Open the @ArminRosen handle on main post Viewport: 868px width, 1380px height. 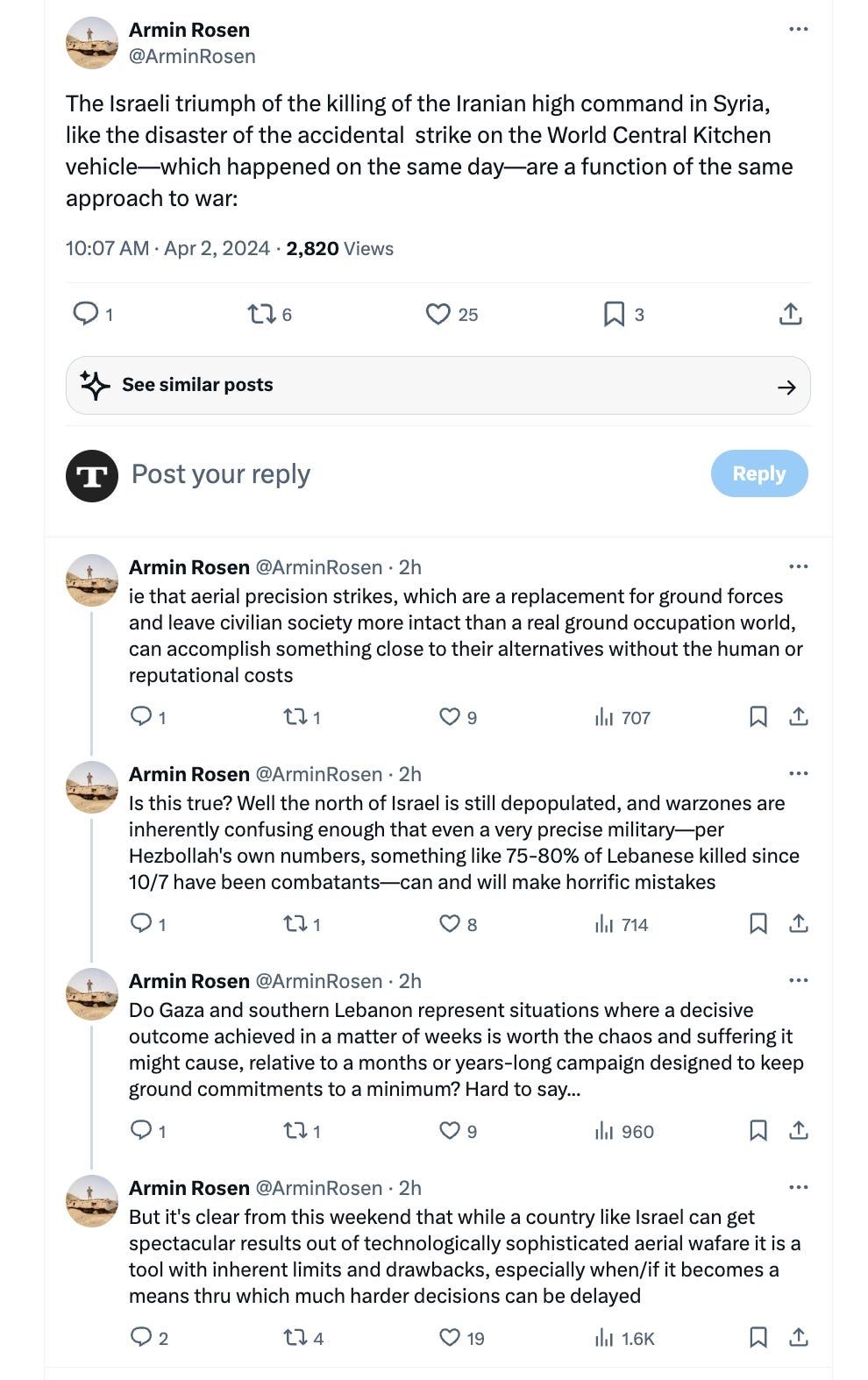click(x=192, y=56)
